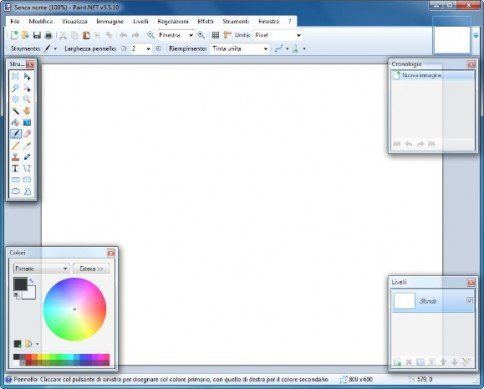Open the brush width value dropdown
This screenshot has width=484, height=389.
click(148, 49)
